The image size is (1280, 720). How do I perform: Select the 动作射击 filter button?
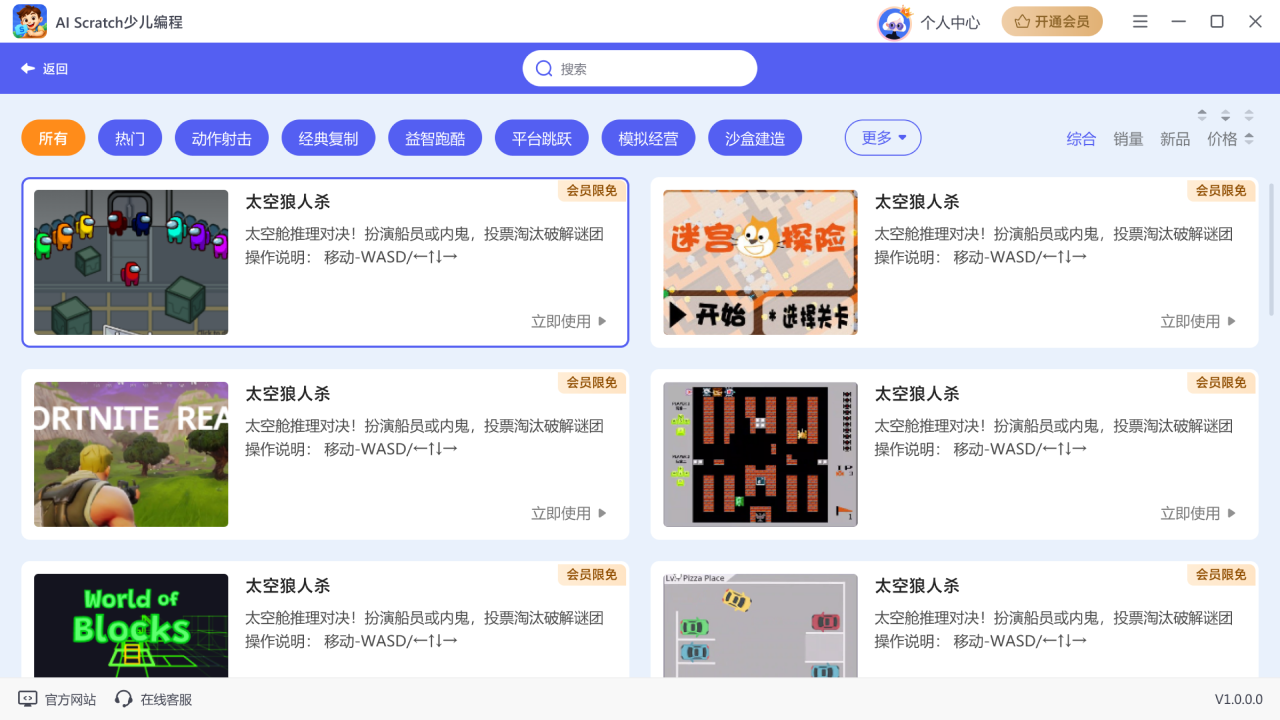[x=221, y=137]
